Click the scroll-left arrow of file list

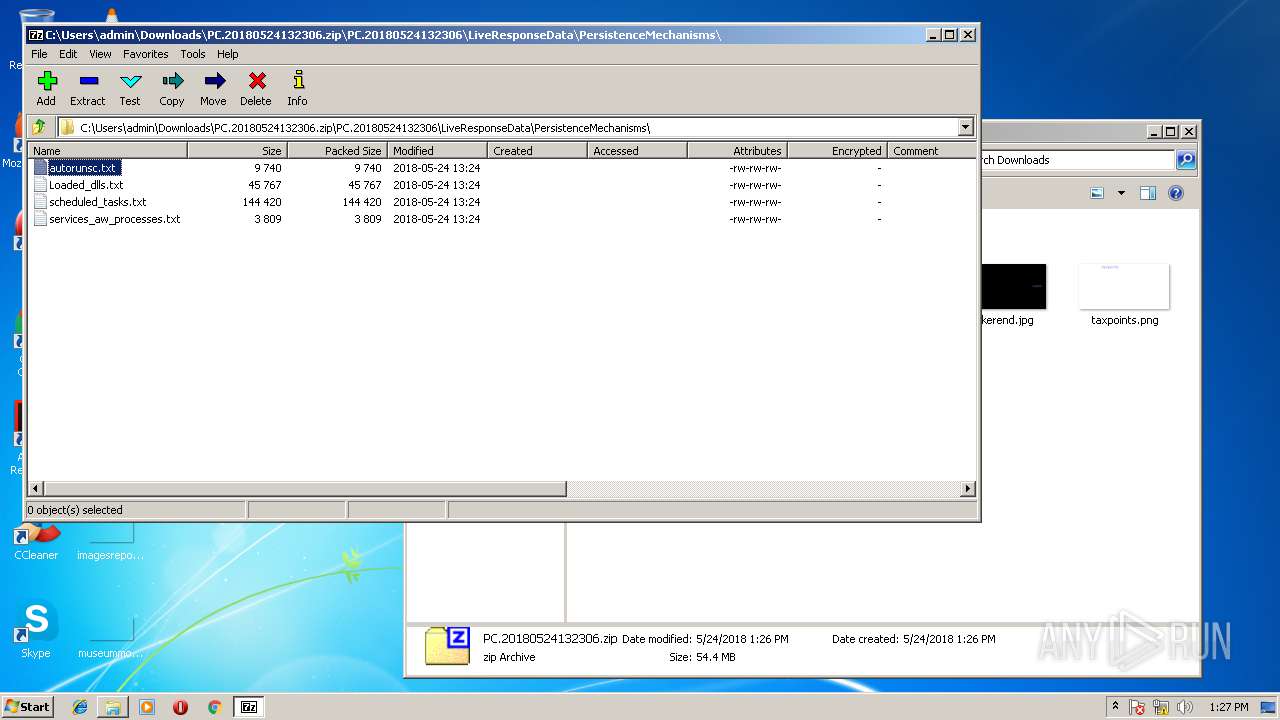[x=36, y=489]
